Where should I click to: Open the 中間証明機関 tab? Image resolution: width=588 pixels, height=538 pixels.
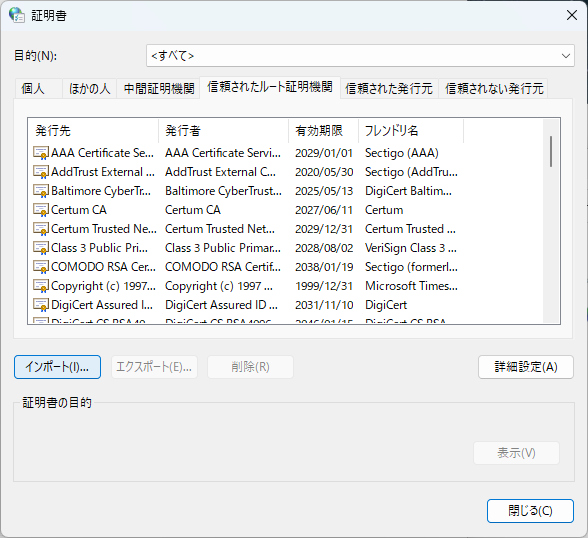click(159, 88)
